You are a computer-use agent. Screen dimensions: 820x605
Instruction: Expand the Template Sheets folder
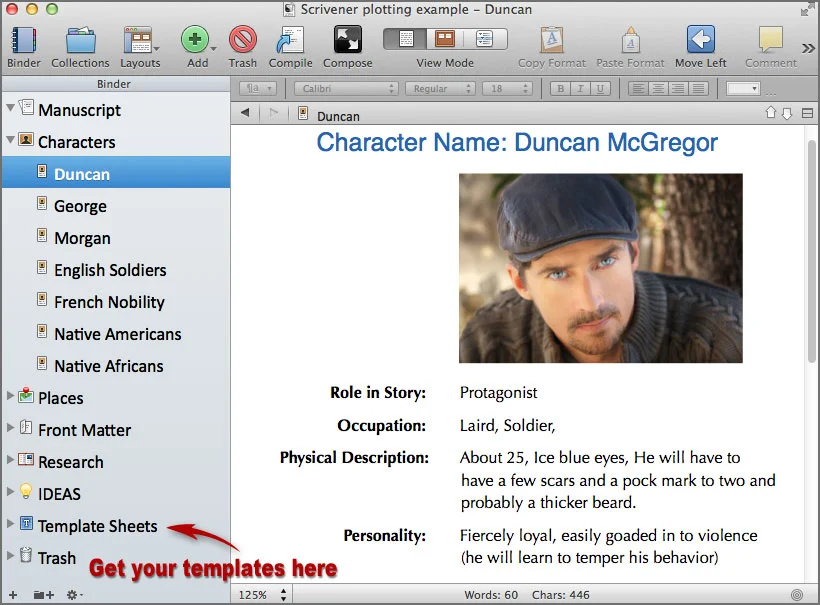click(10, 523)
